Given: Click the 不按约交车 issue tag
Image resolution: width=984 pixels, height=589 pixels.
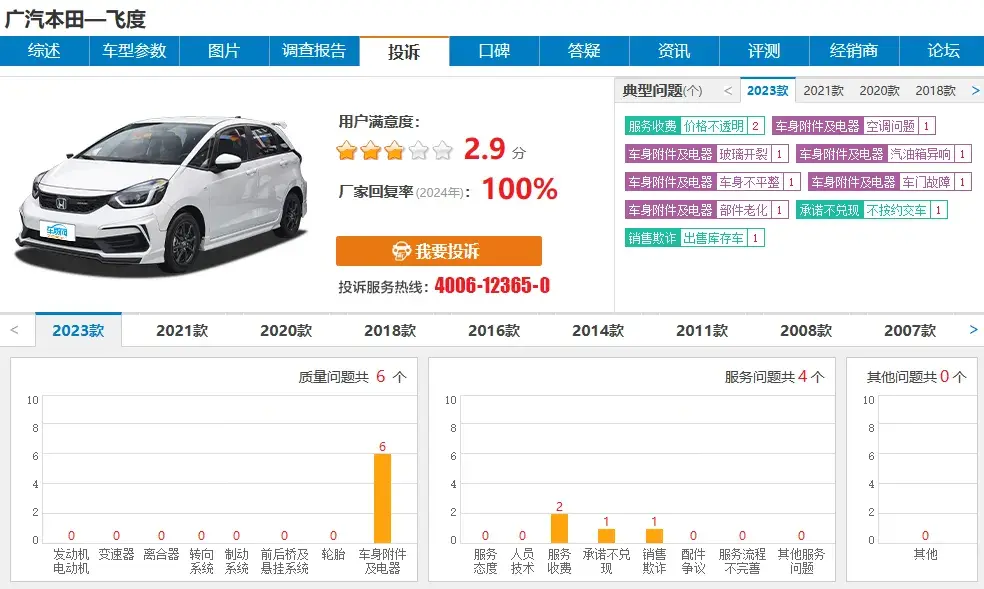Looking at the screenshot, I should click(x=896, y=211).
